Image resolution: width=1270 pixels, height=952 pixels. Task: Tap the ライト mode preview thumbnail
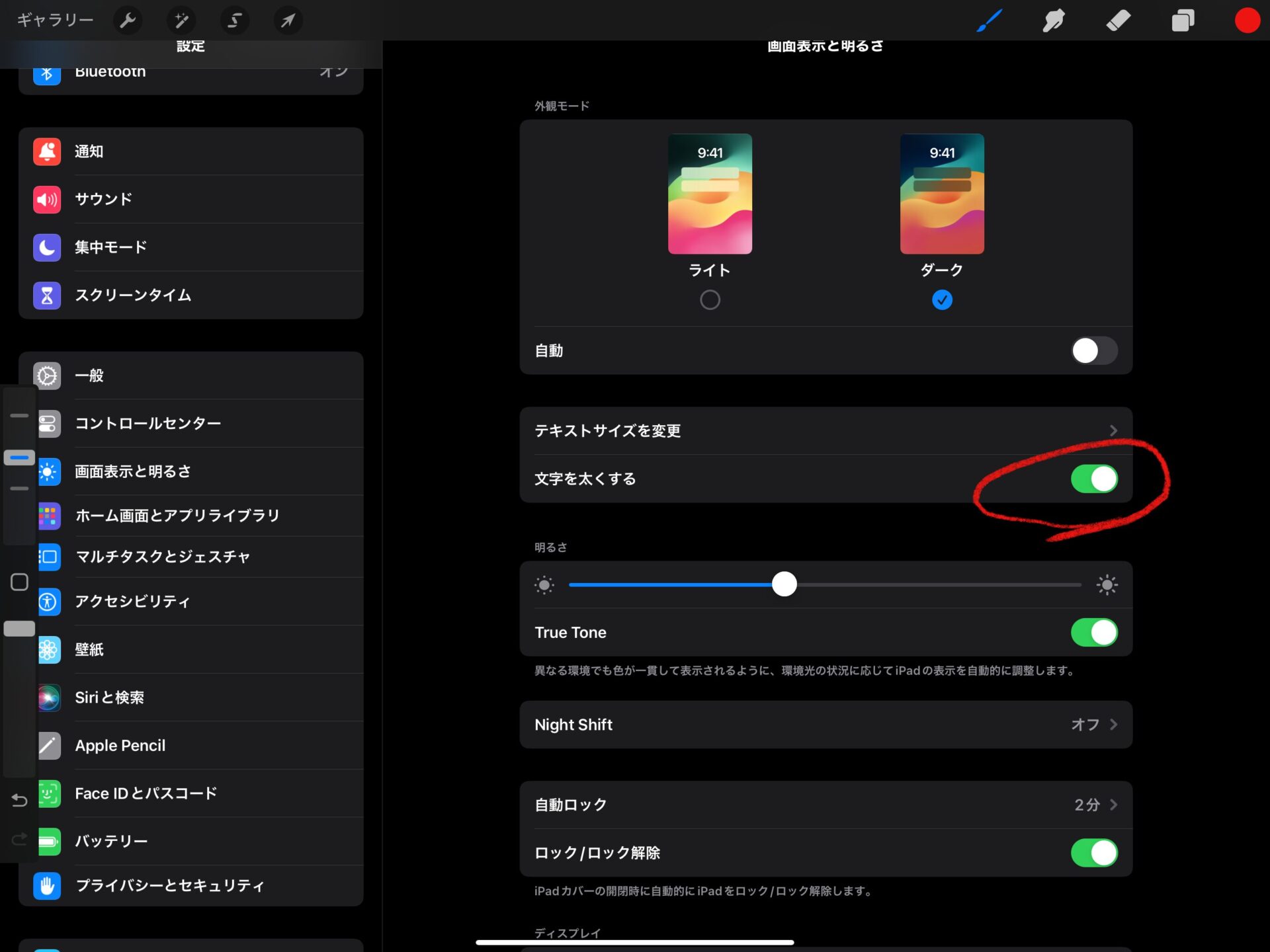(x=710, y=194)
